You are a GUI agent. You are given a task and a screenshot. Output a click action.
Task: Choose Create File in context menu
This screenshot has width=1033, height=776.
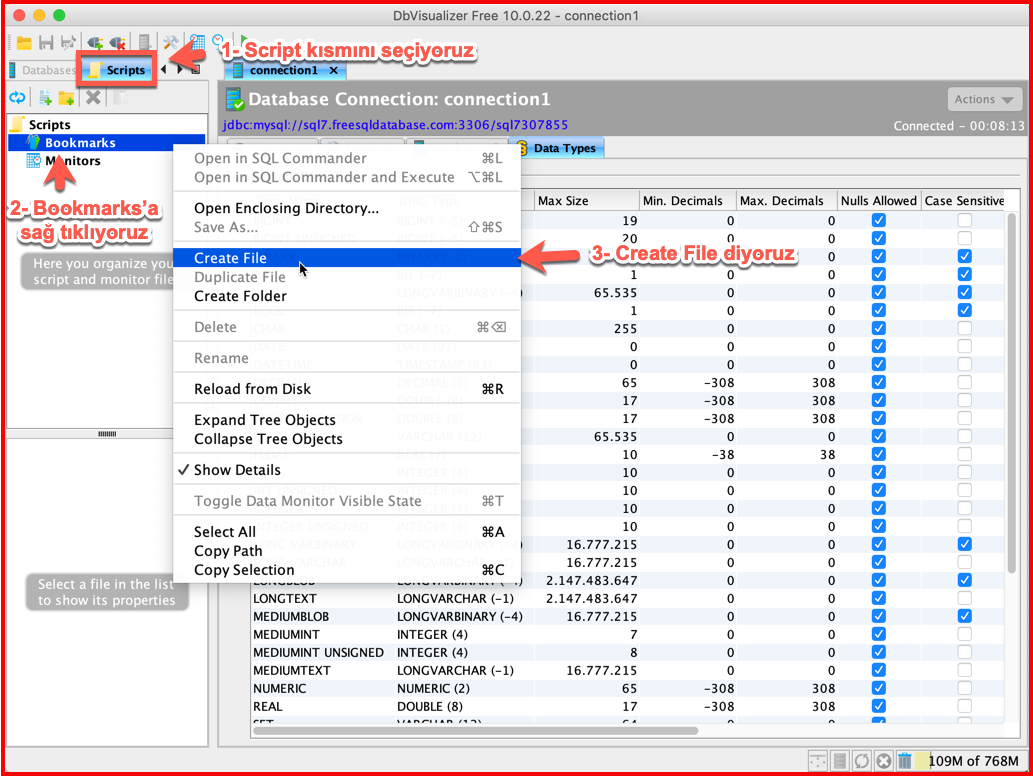click(x=347, y=258)
